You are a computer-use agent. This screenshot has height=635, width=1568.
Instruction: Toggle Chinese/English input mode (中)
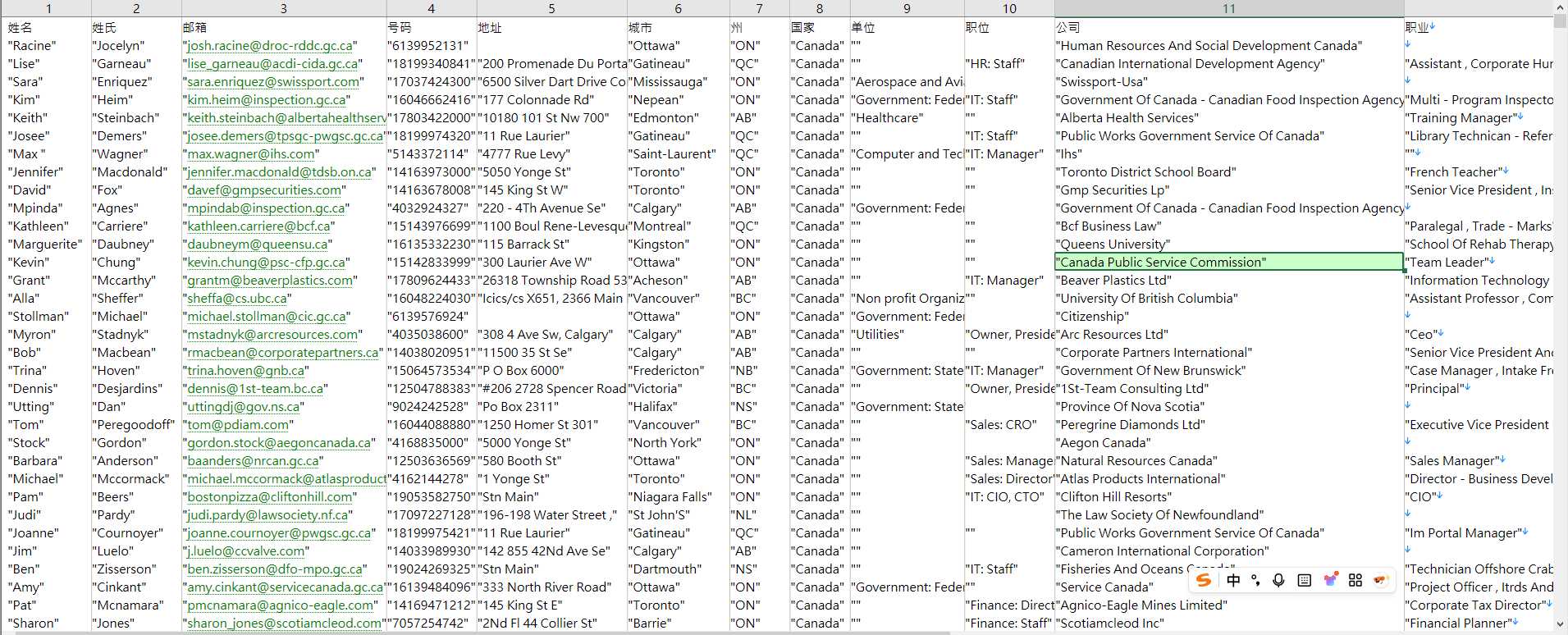tap(1233, 580)
